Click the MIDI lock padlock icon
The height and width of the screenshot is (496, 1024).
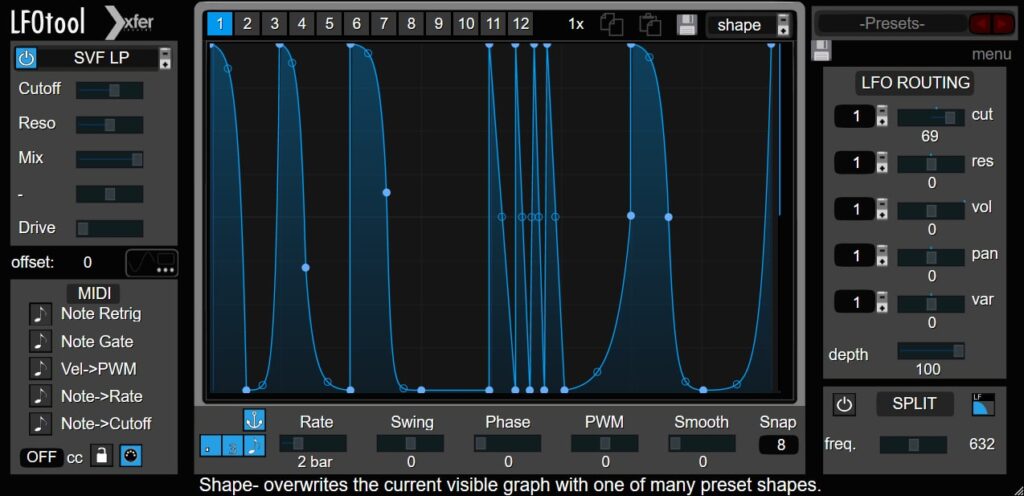click(x=101, y=456)
